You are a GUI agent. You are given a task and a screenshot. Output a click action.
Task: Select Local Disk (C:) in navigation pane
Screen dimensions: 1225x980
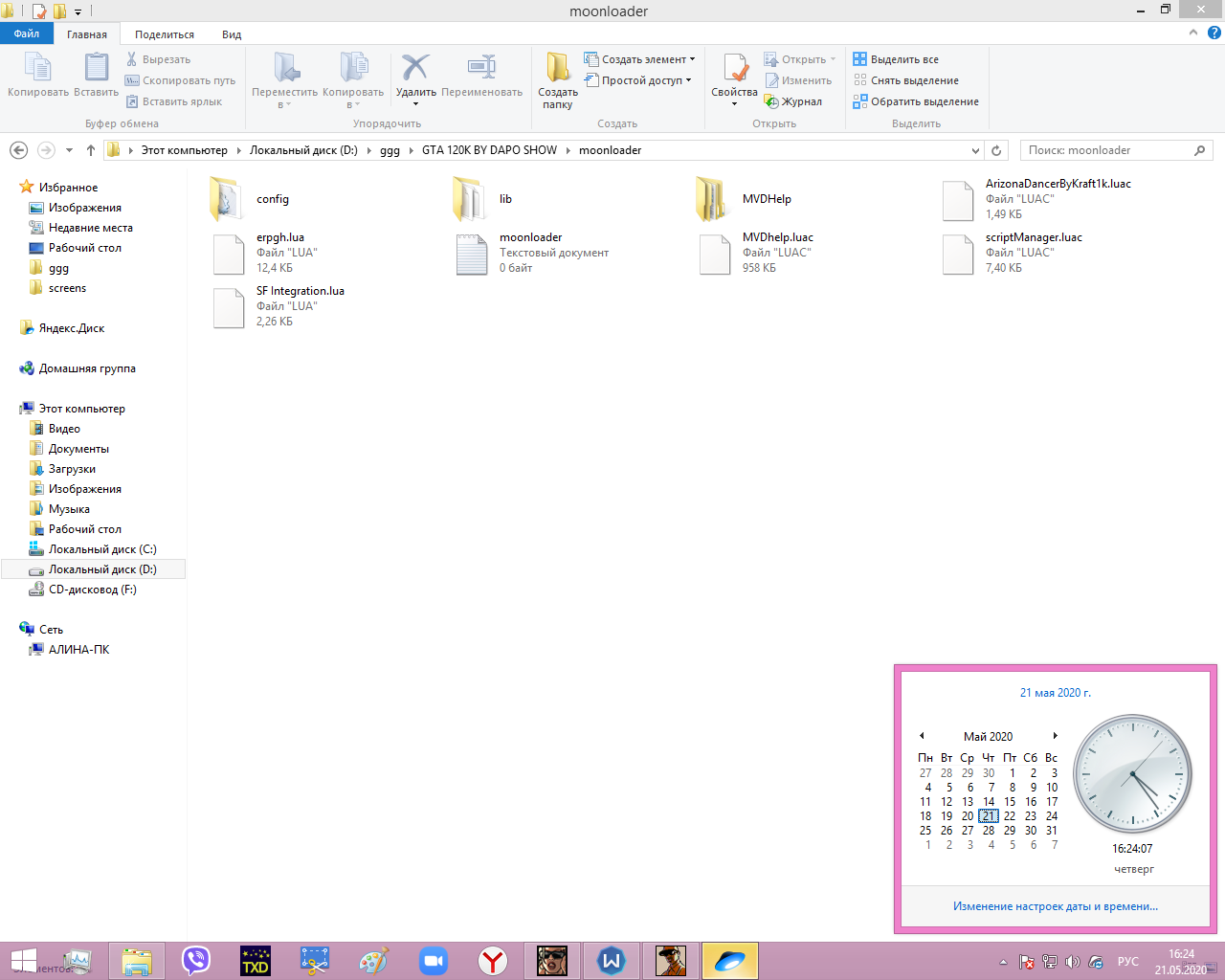[x=102, y=549]
